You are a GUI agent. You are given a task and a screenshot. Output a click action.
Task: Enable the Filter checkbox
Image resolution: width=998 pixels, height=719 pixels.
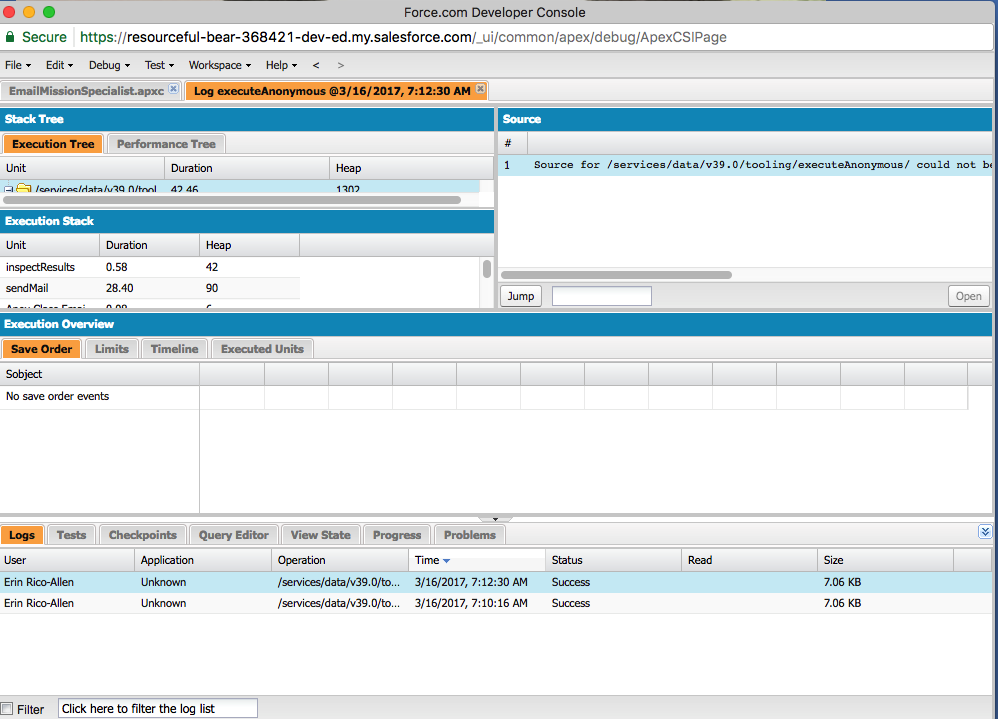click(7, 708)
